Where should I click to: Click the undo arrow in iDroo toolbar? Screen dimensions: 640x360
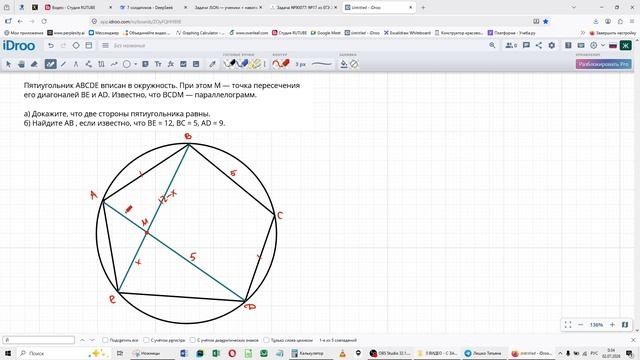(x=51, y=46)
